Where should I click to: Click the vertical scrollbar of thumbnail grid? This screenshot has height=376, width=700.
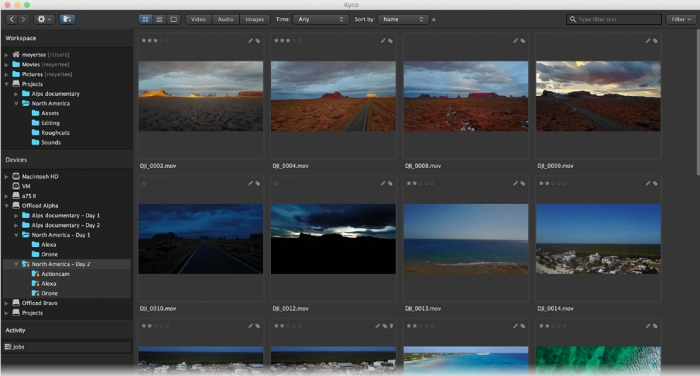697,103
